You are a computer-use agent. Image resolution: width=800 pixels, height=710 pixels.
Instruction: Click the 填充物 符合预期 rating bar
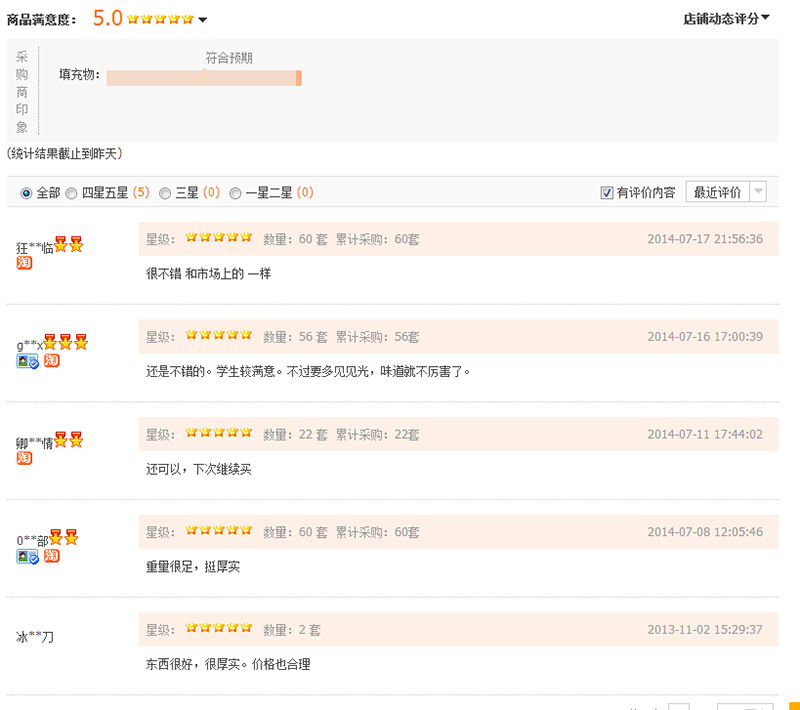pos(204,78)
